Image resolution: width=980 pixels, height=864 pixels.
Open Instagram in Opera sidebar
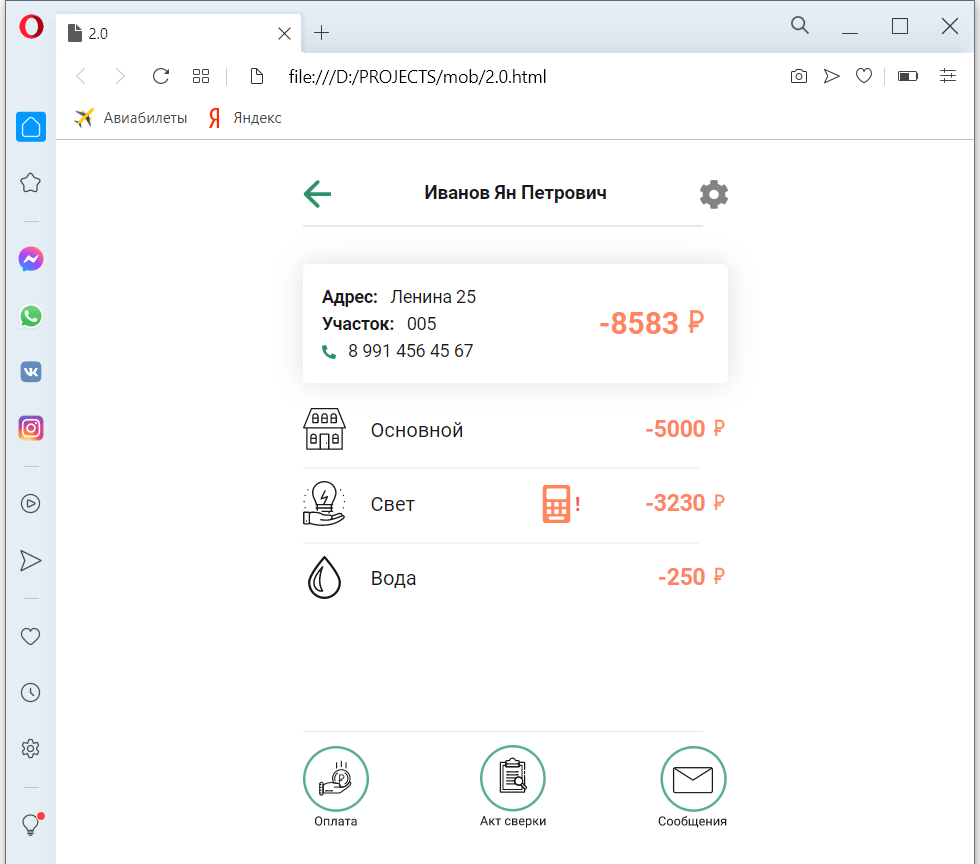[x=31, y=428]
